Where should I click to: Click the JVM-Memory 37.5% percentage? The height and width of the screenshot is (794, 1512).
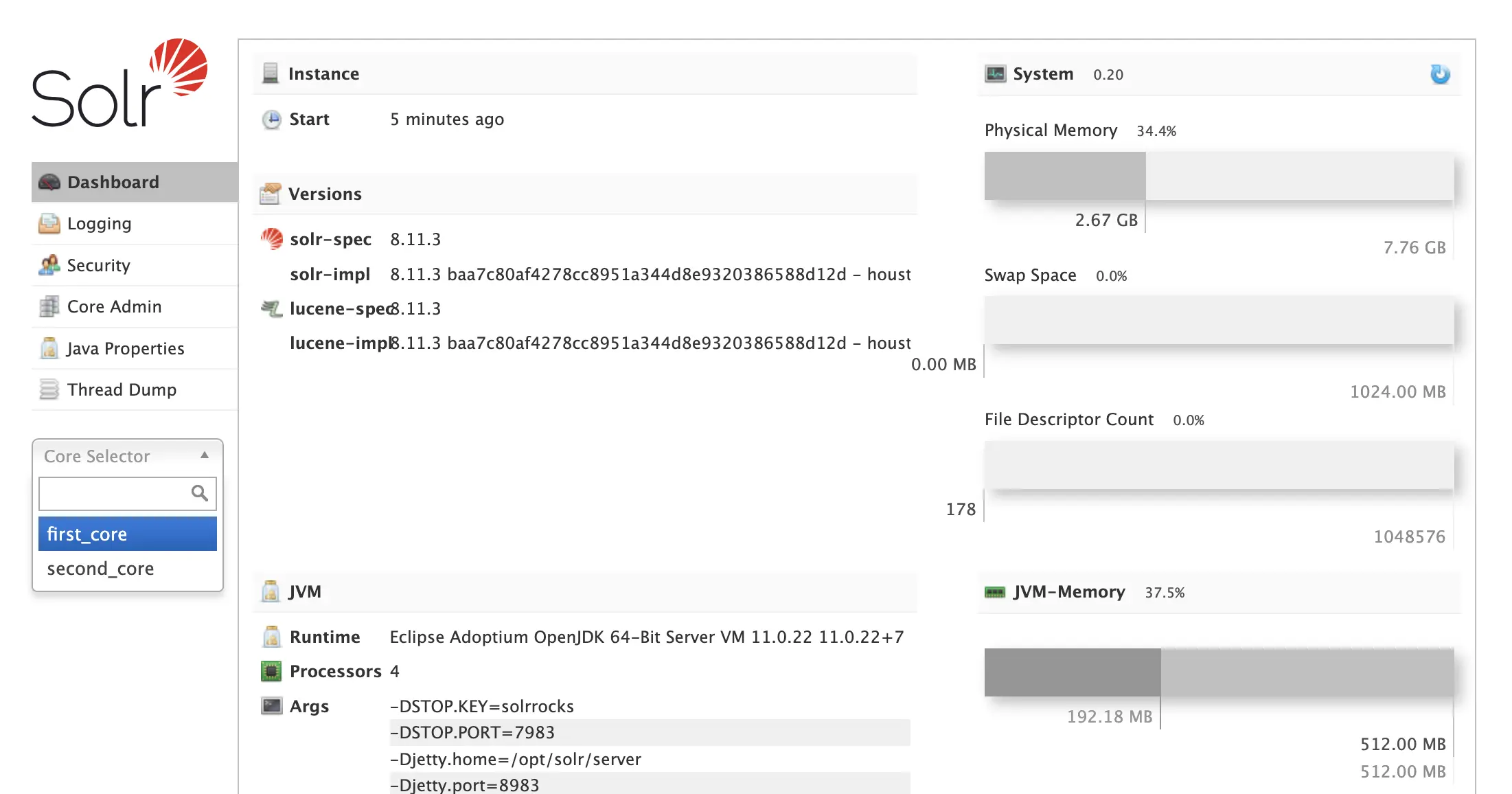point(1165,592)
